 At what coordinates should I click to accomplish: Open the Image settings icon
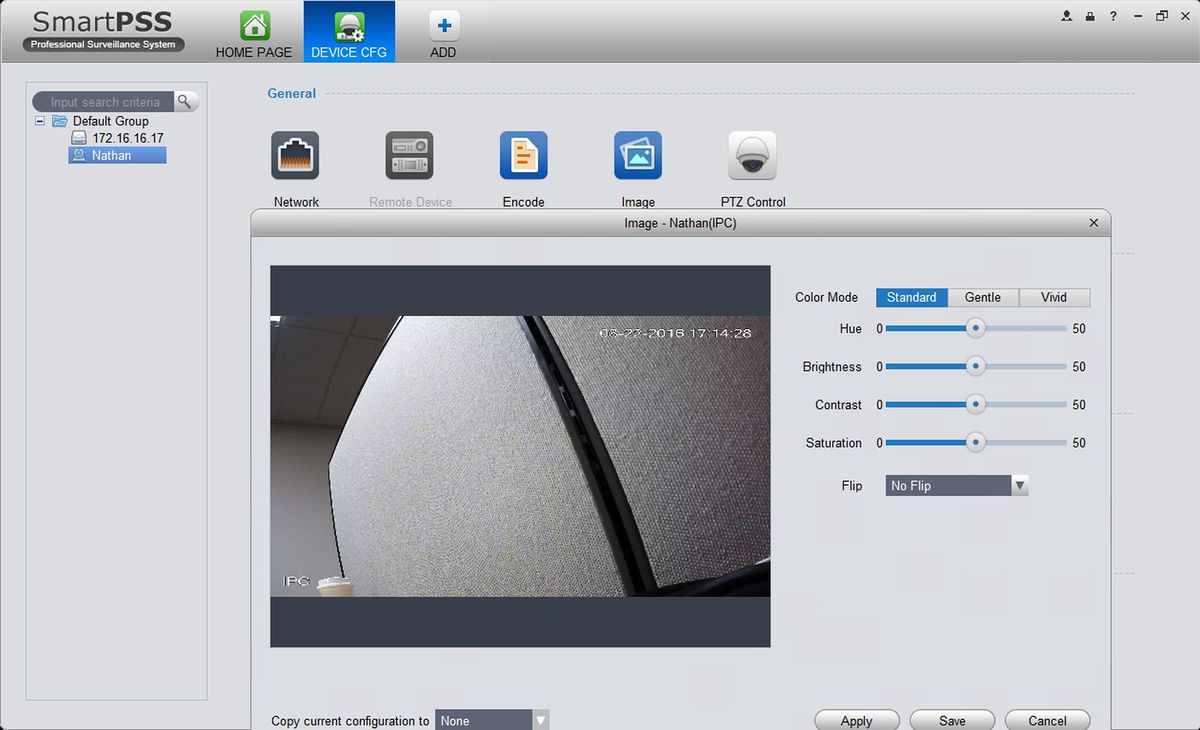638,156
